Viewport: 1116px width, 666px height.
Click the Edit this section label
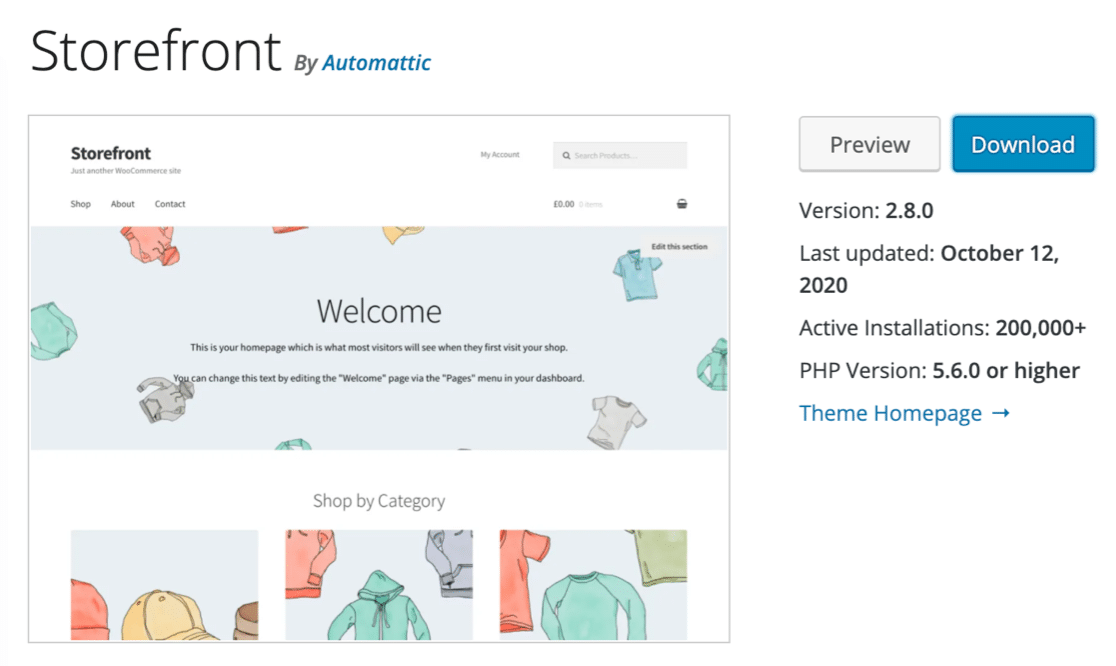pos(679,246)
